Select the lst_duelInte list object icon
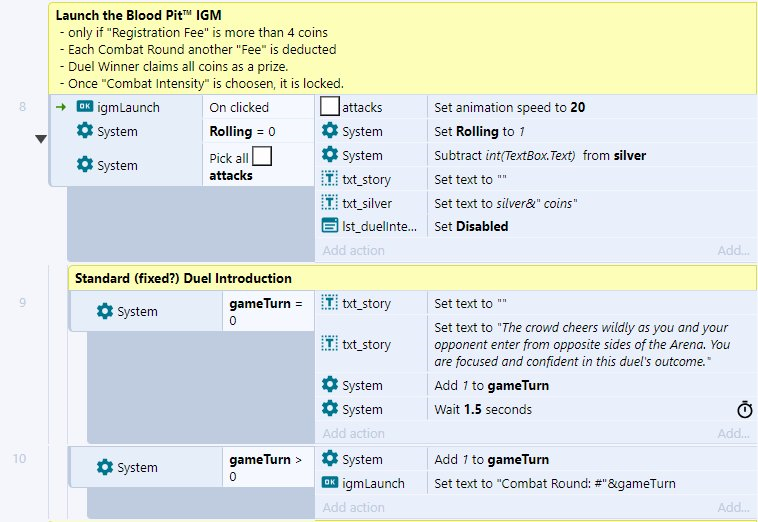758x522 pixels. click(x=330, y=225)
